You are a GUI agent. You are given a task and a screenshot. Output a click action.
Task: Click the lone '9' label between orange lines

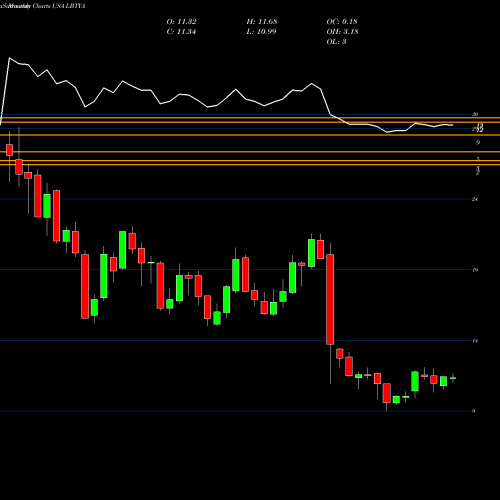(478, 143)
